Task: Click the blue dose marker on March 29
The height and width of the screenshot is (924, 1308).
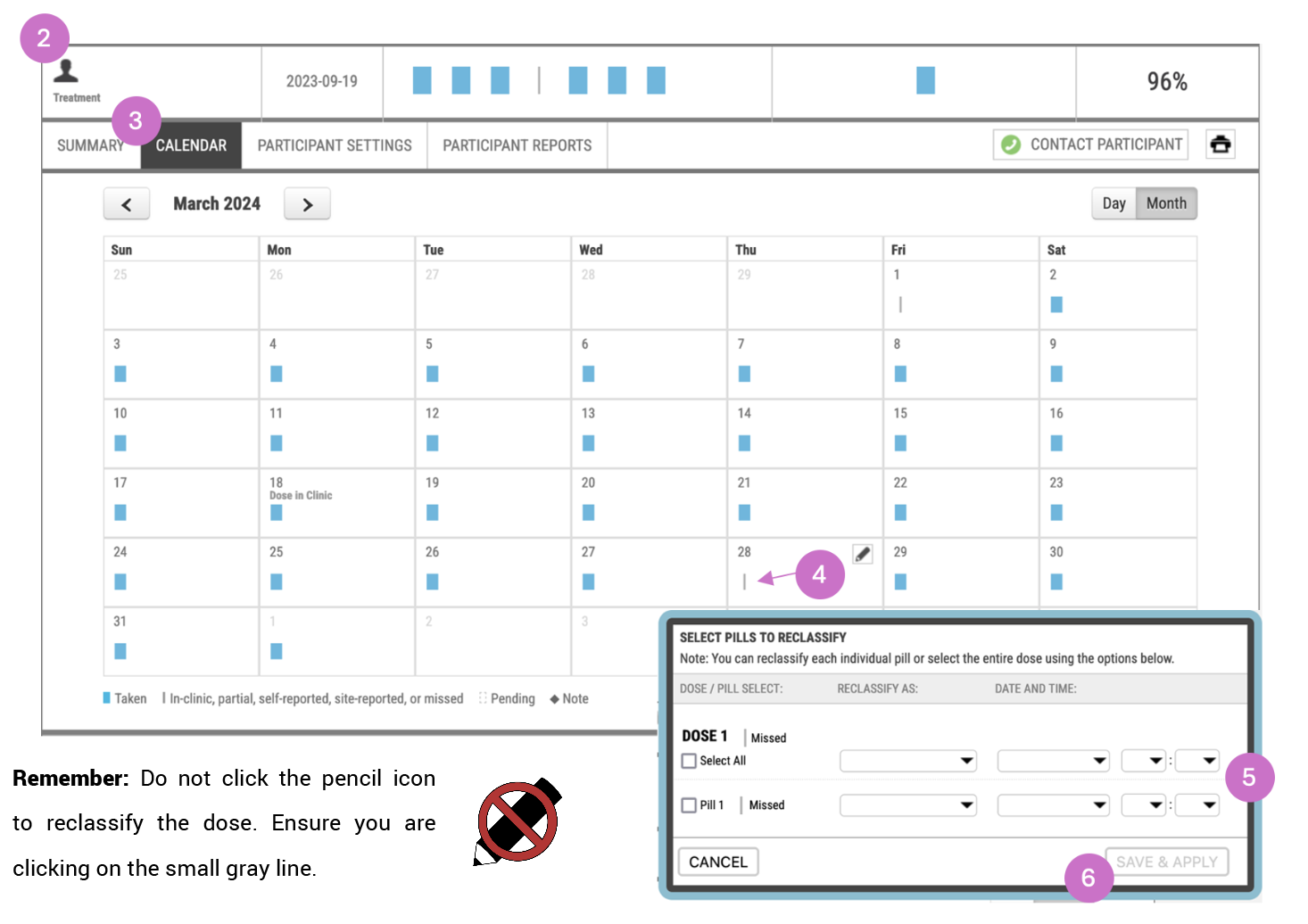Action: (x=900, y=582)
